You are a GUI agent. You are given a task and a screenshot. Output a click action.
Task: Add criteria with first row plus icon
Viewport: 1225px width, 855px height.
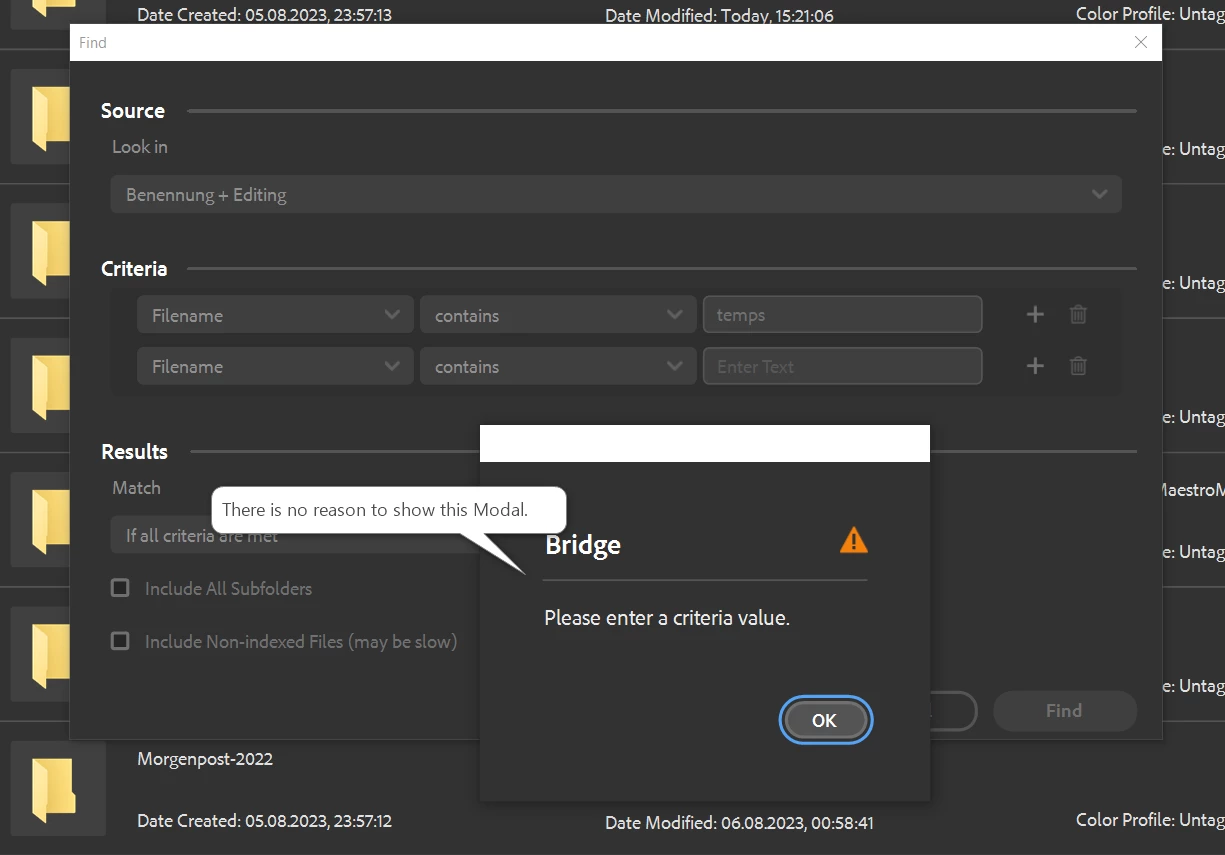pyautogui.click(x=1035, y=314)
